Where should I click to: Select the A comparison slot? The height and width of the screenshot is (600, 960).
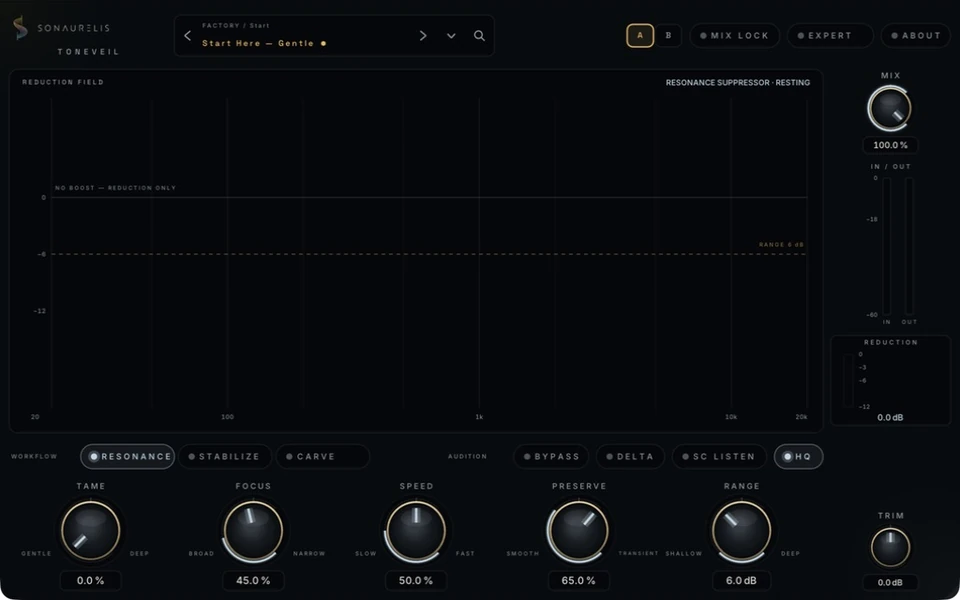pos(640,36)
